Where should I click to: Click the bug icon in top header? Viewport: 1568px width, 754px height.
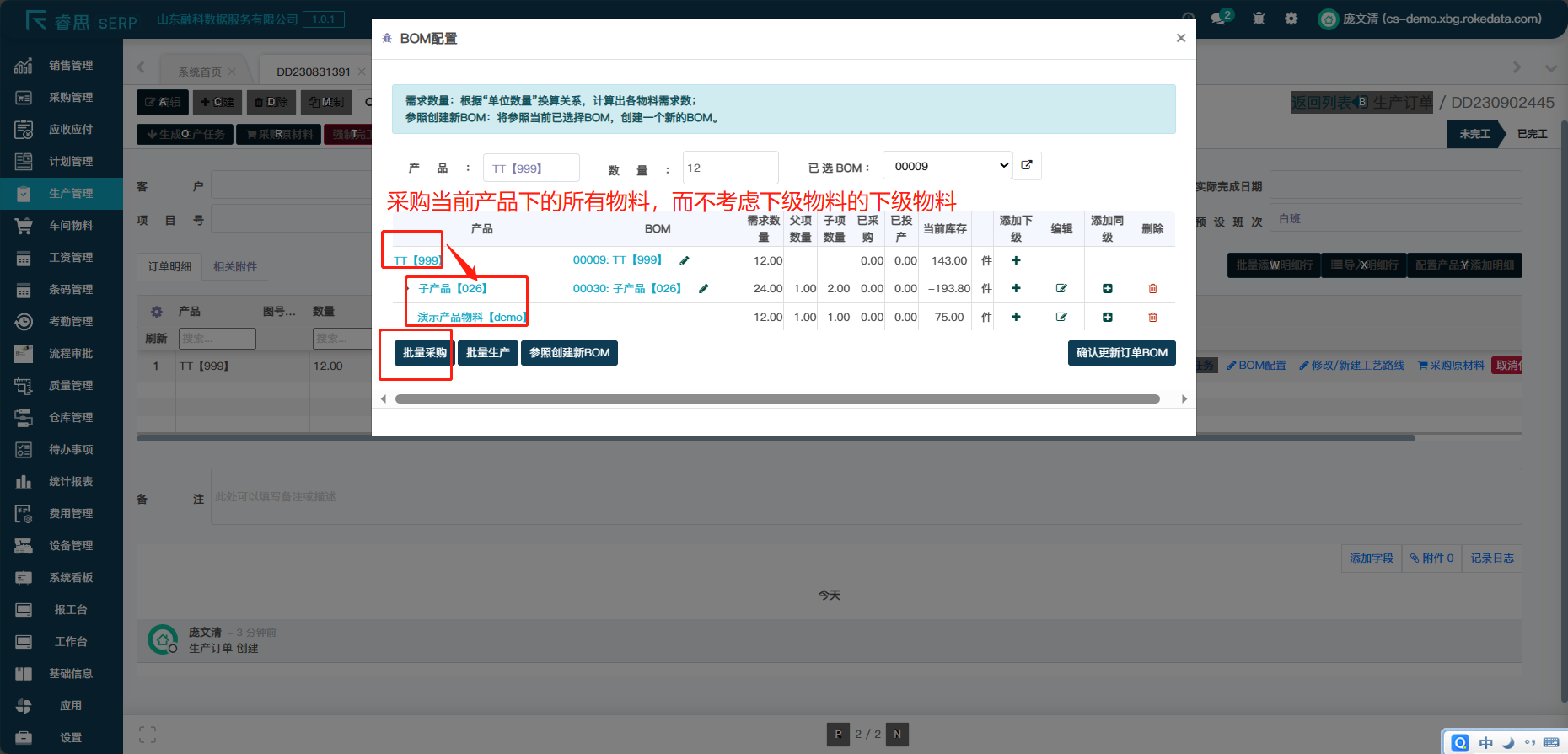click(1259, 19)
